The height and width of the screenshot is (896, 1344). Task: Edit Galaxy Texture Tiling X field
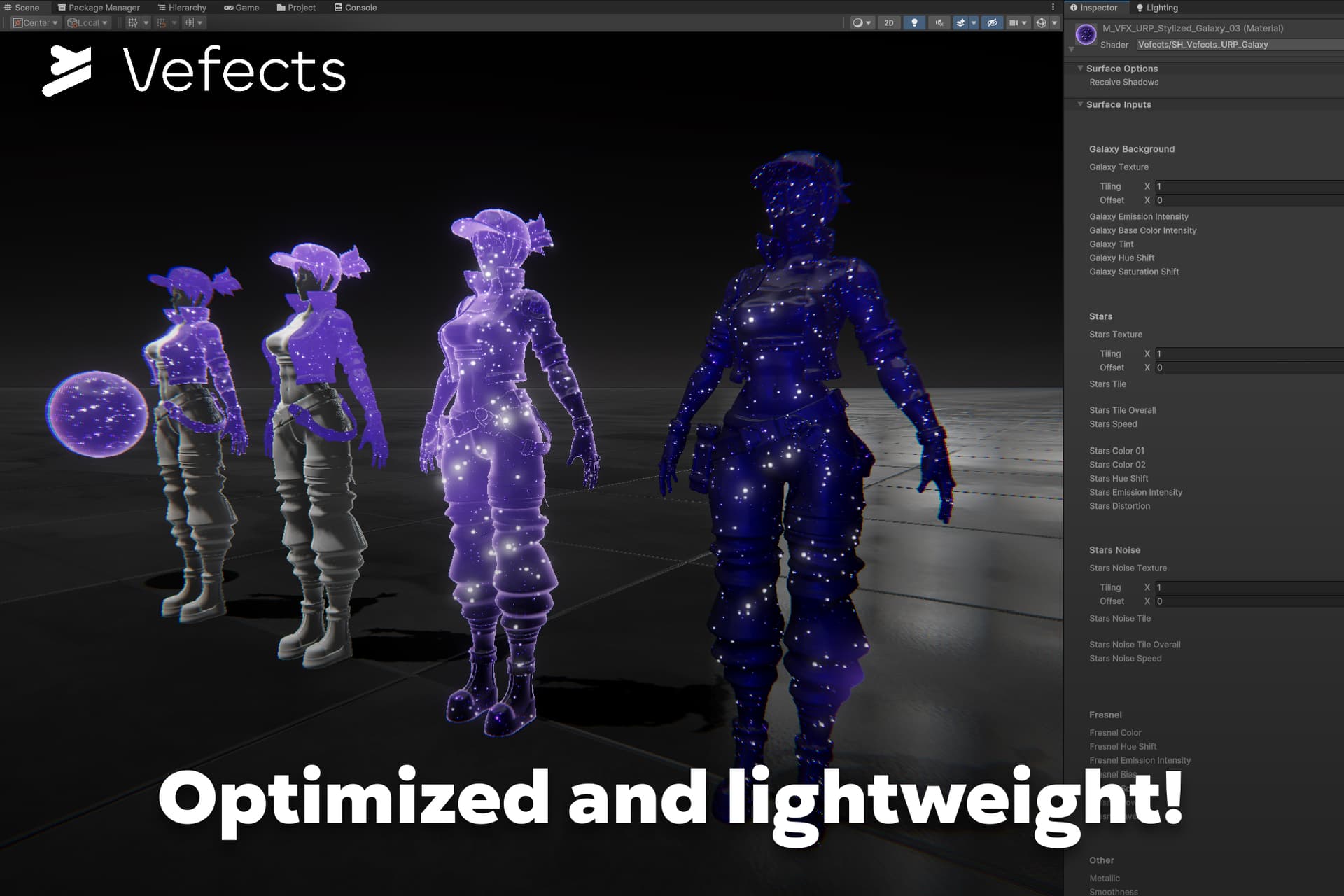[1249, 186]
